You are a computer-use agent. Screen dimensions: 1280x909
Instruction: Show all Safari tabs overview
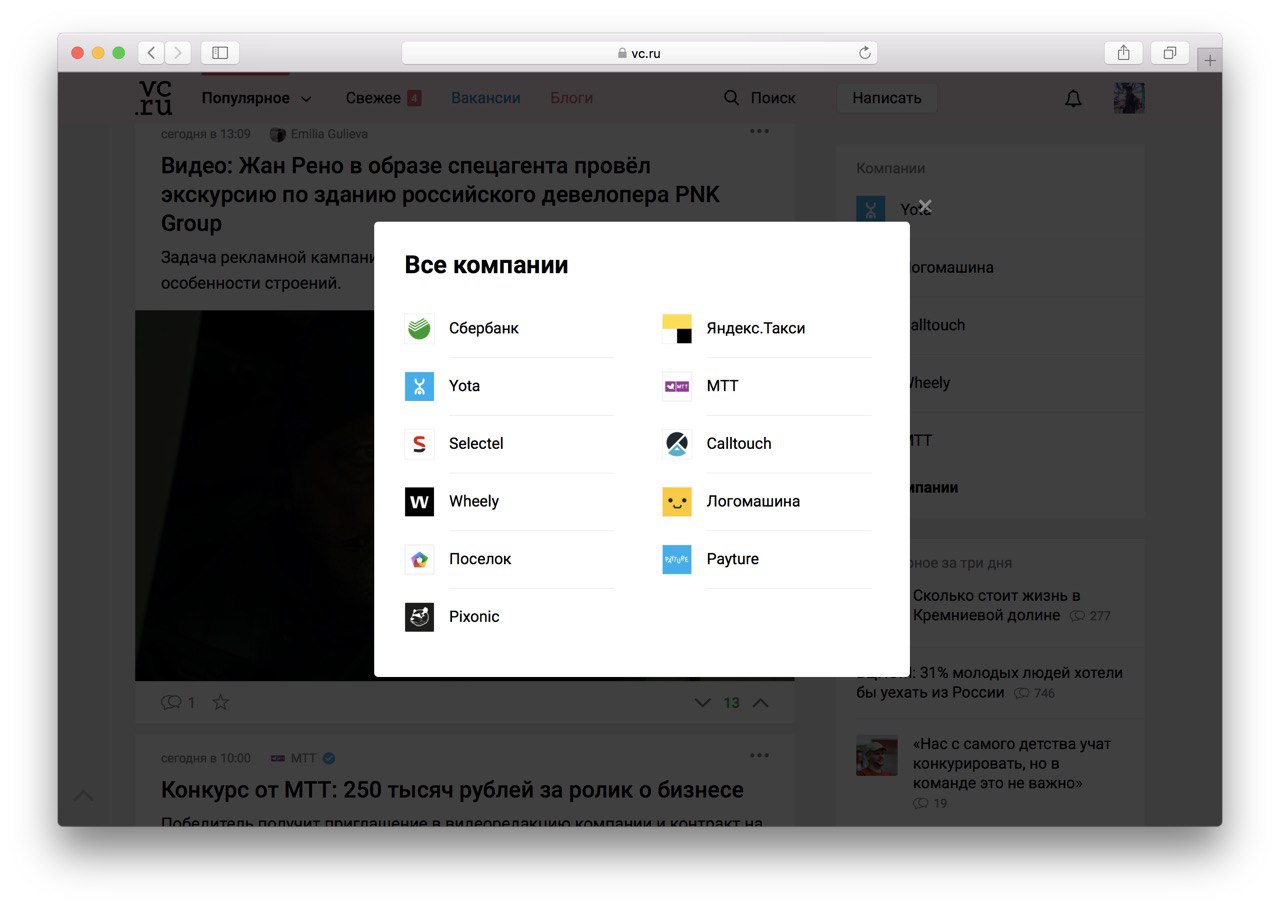pos(1170,53)
